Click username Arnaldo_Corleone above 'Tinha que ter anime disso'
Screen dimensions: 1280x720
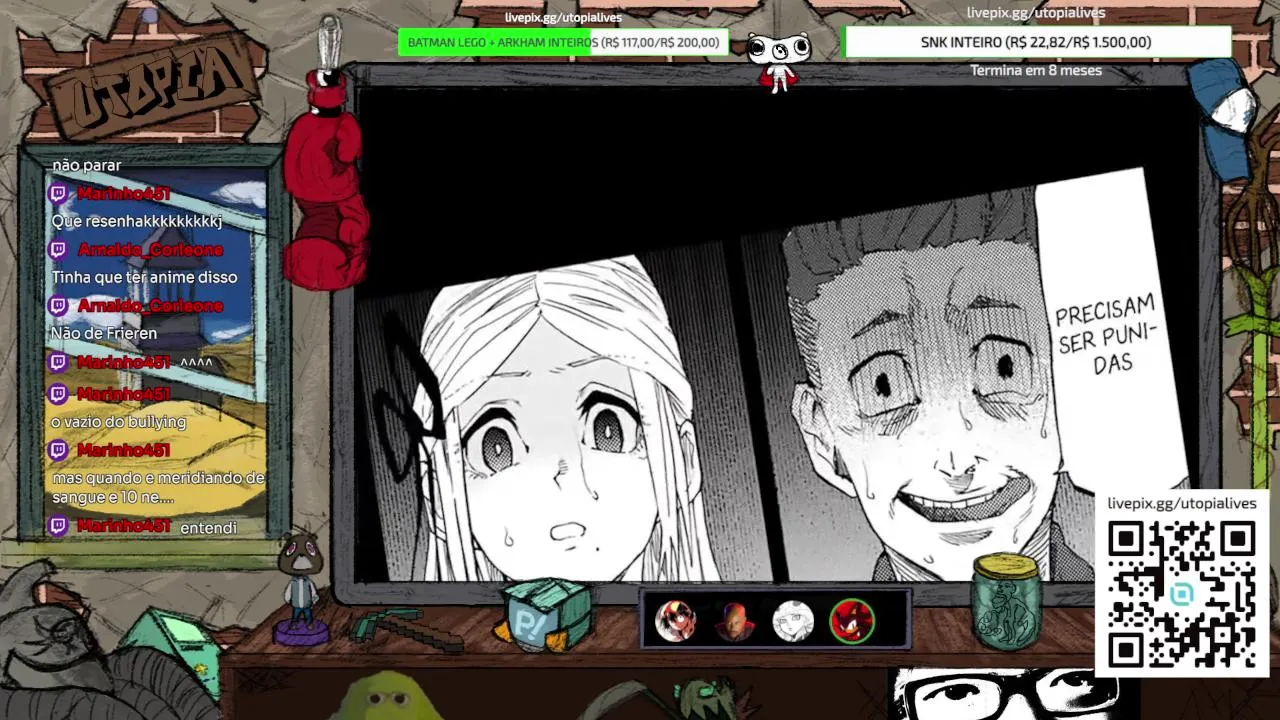(151, 250)
